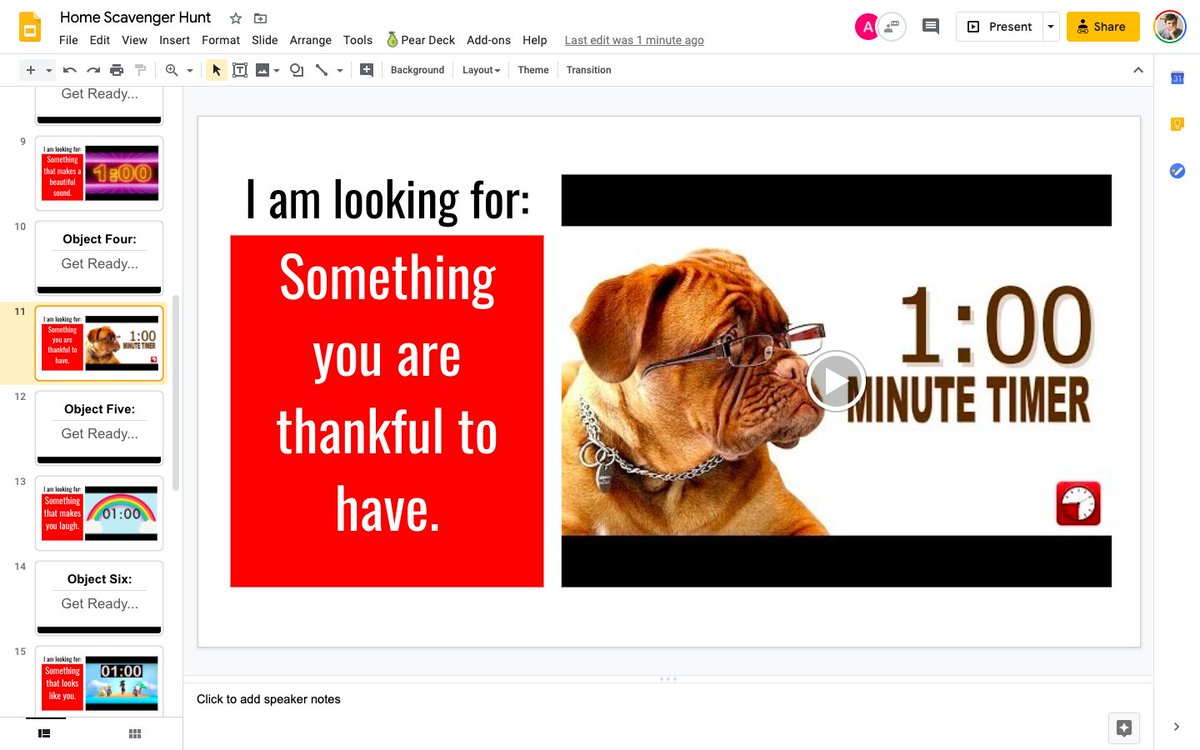This screenshot has width=1200, height=750.
Task: Open the new slide layout arrow
Action: tap(49, 70)
